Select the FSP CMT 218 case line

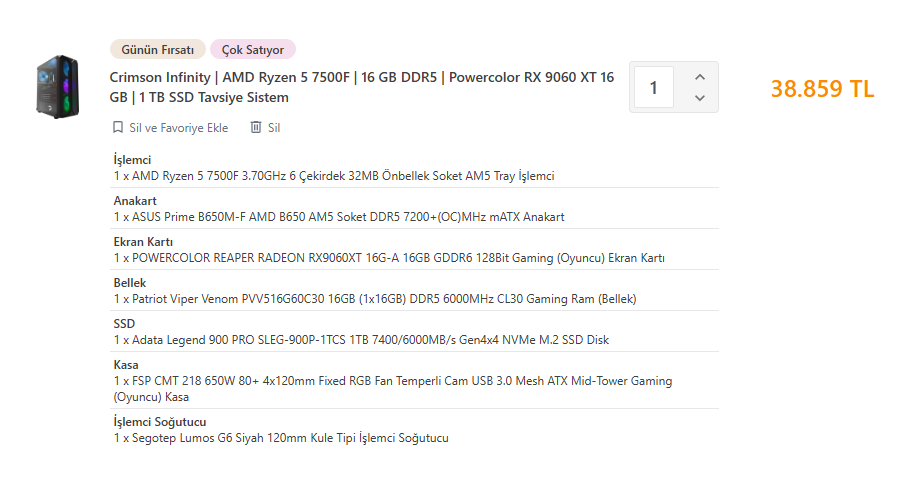click(392, 381)
